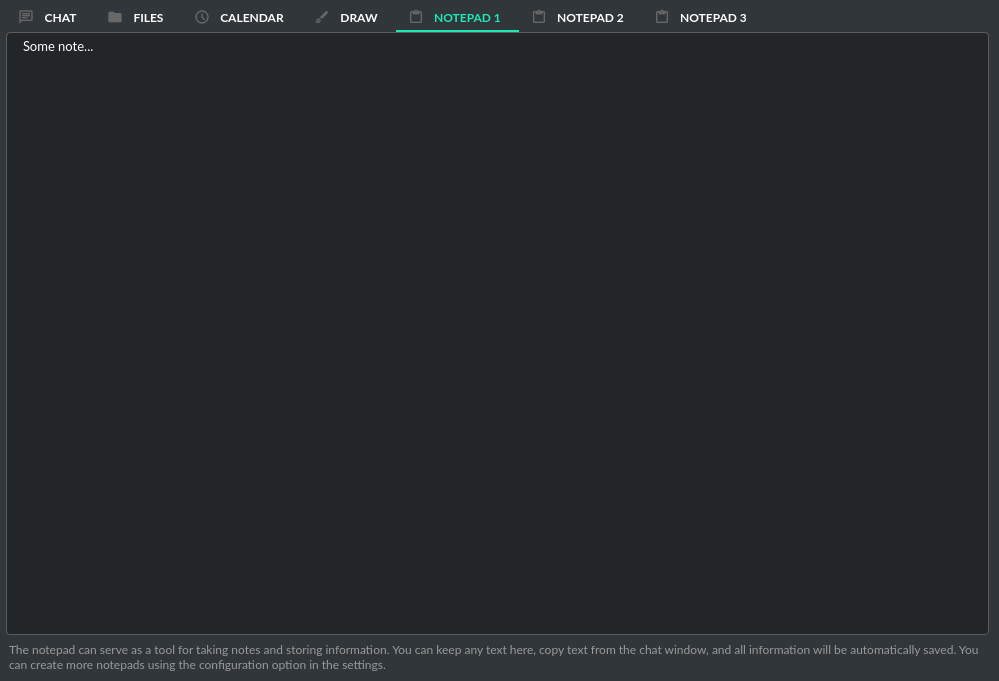
Task: Switch to the CHAT tab
Action: 60,17
